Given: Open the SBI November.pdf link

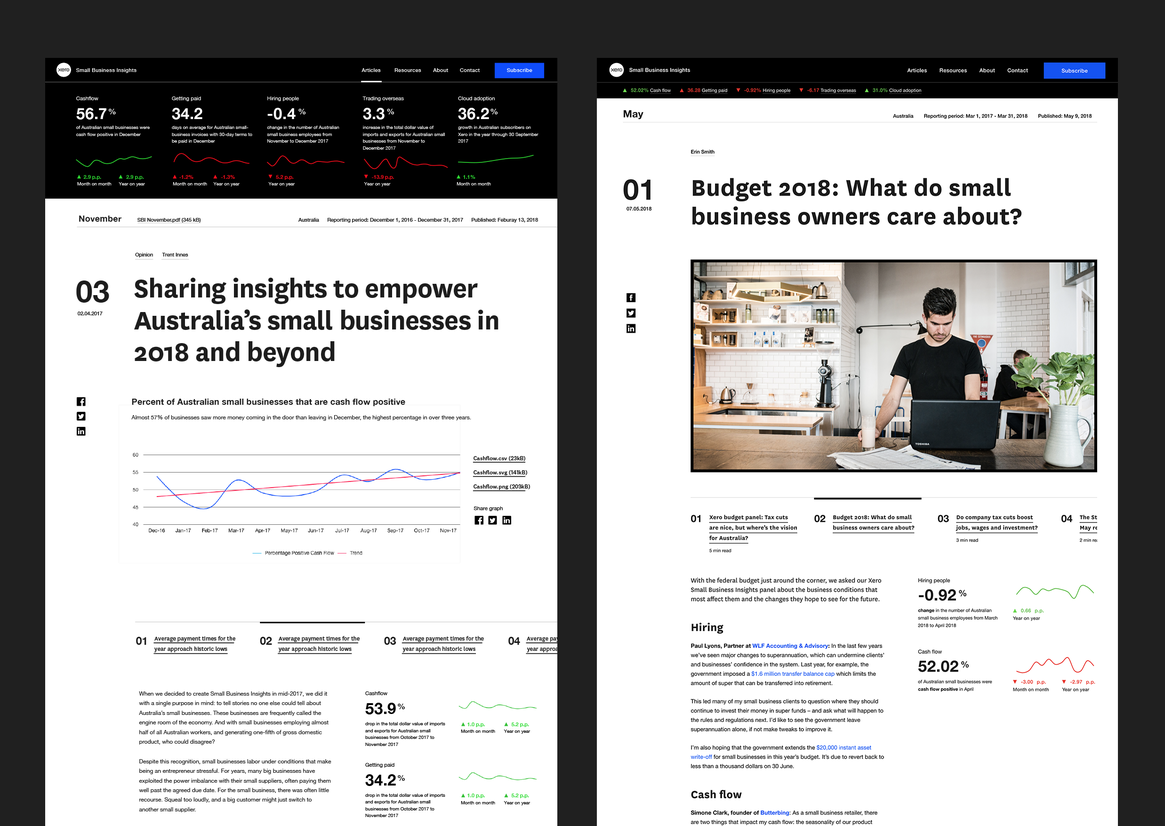Looking at the screenshot, I should 169,219.
